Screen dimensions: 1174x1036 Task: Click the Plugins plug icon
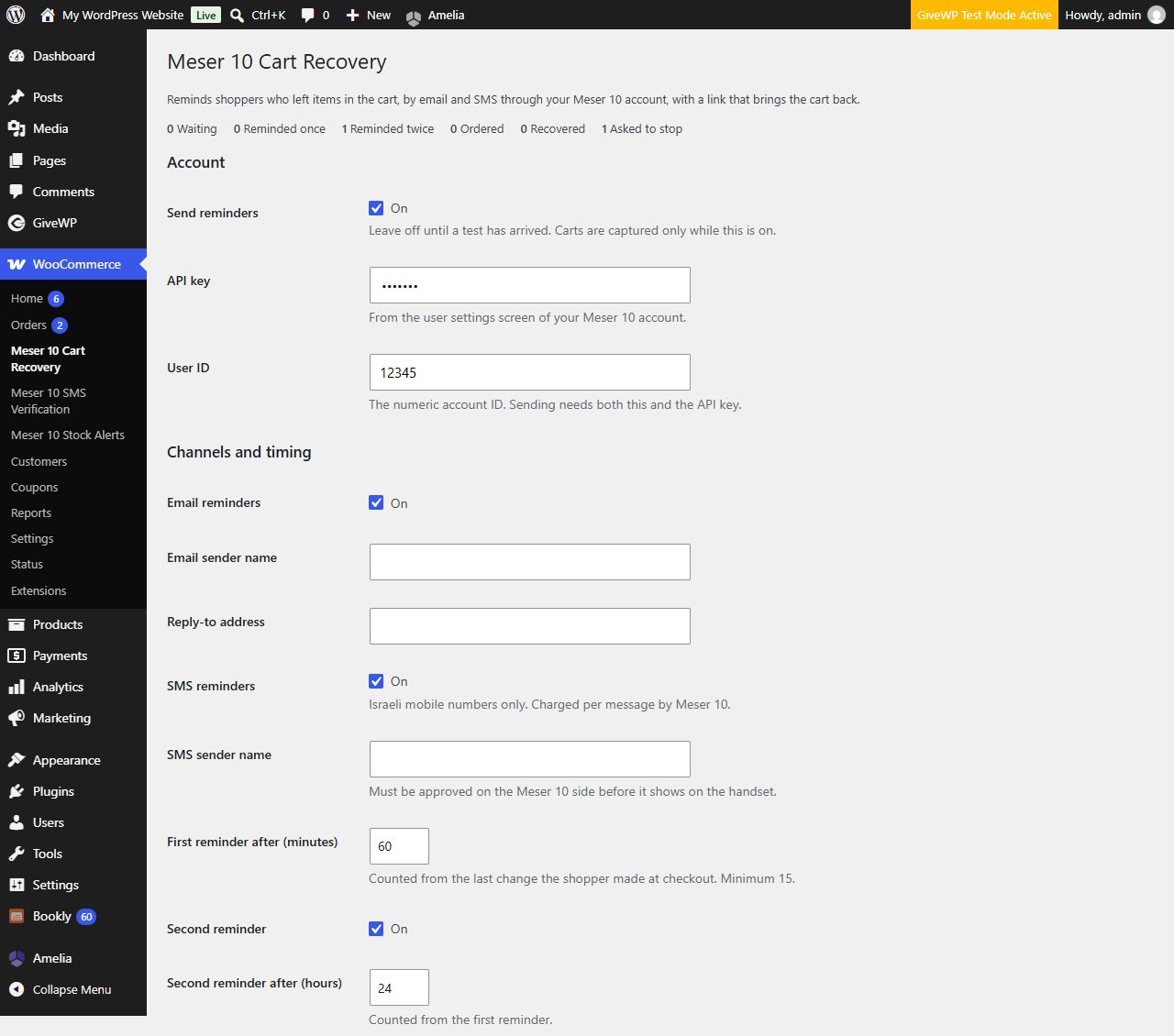pos(17,791)
